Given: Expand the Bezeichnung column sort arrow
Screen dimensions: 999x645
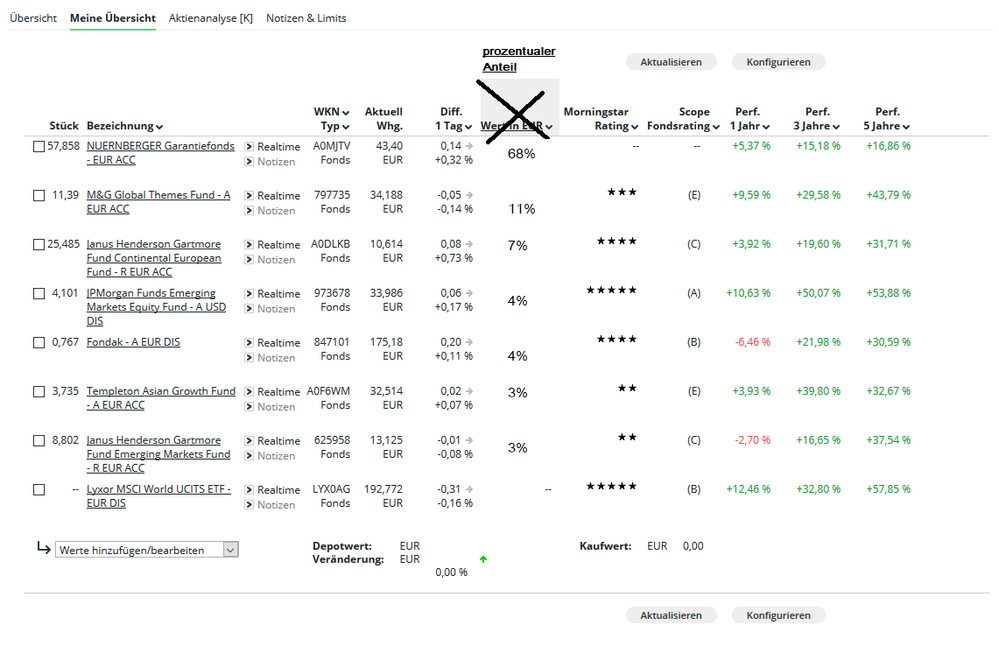Looking at the screenshot, I should pyautogui.click(x=159, y=127).
